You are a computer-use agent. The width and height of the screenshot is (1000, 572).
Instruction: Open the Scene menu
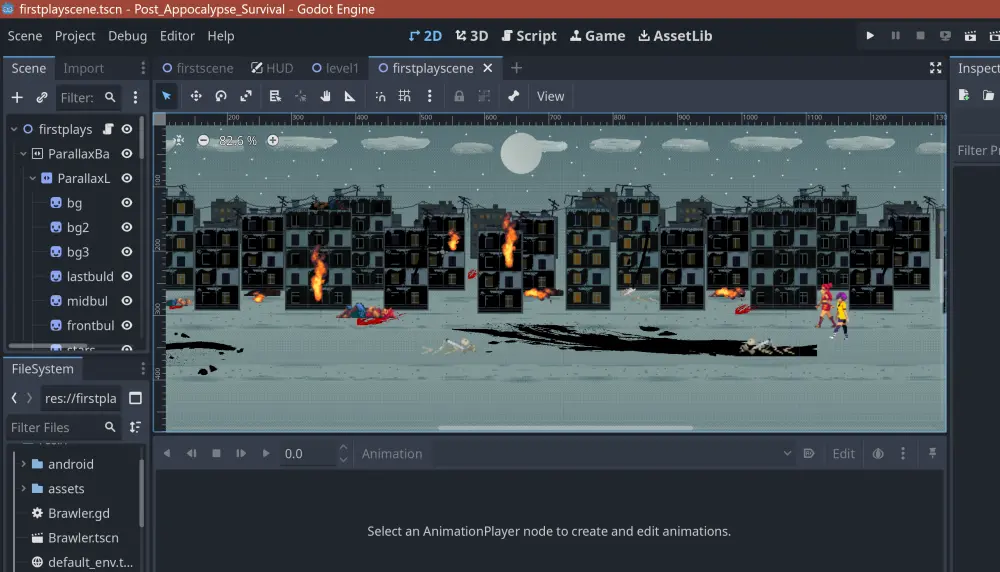point(25,36)
